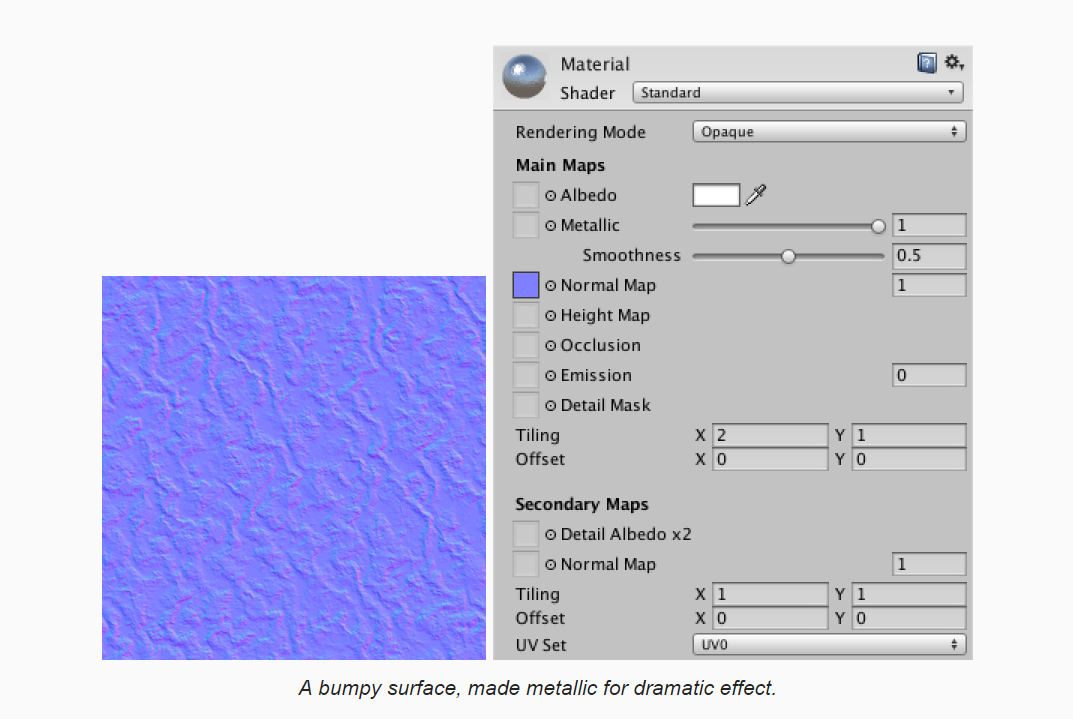1073x719 pixels.
Task: Click the bumpy surface caption text
Action: point(537,688)
